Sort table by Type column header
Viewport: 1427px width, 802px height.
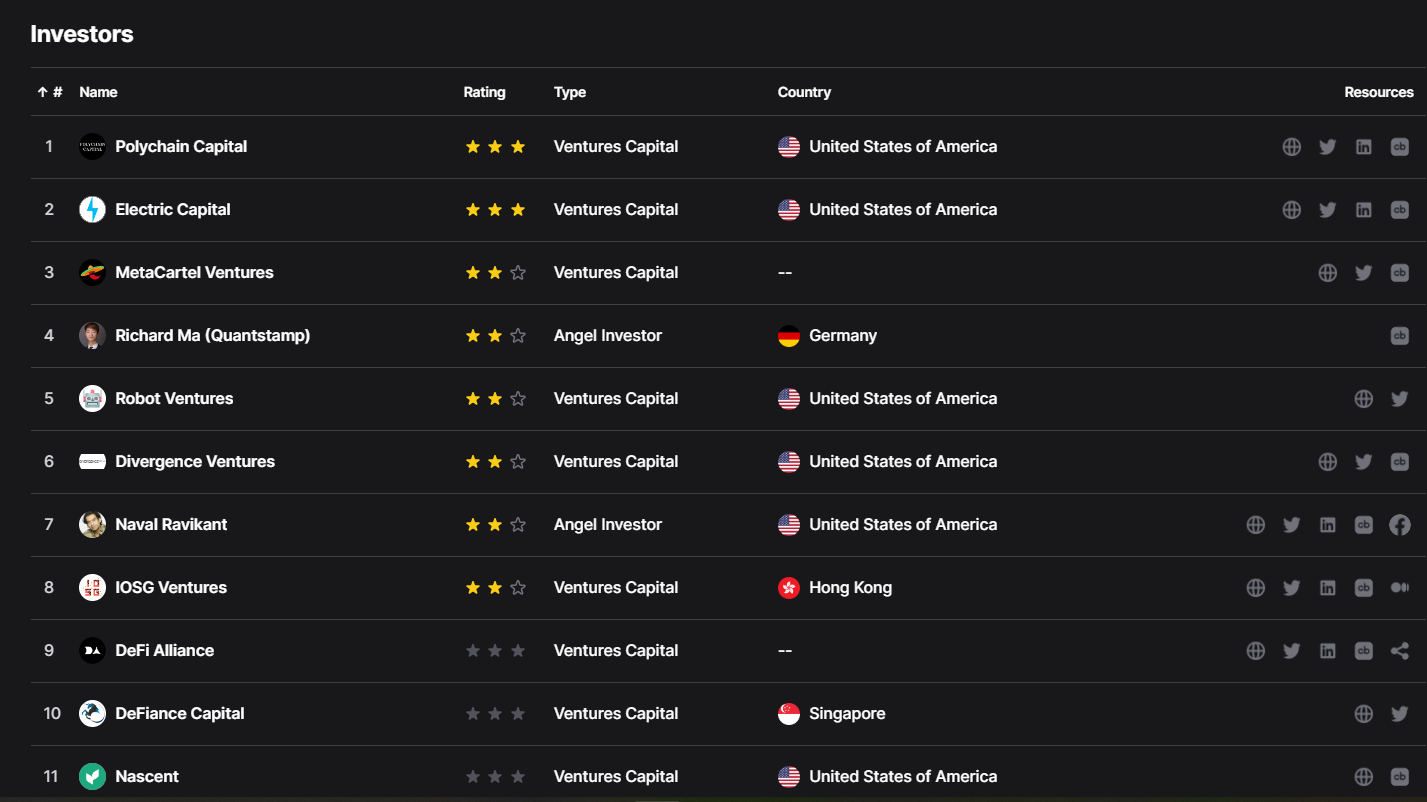point(570,92)
